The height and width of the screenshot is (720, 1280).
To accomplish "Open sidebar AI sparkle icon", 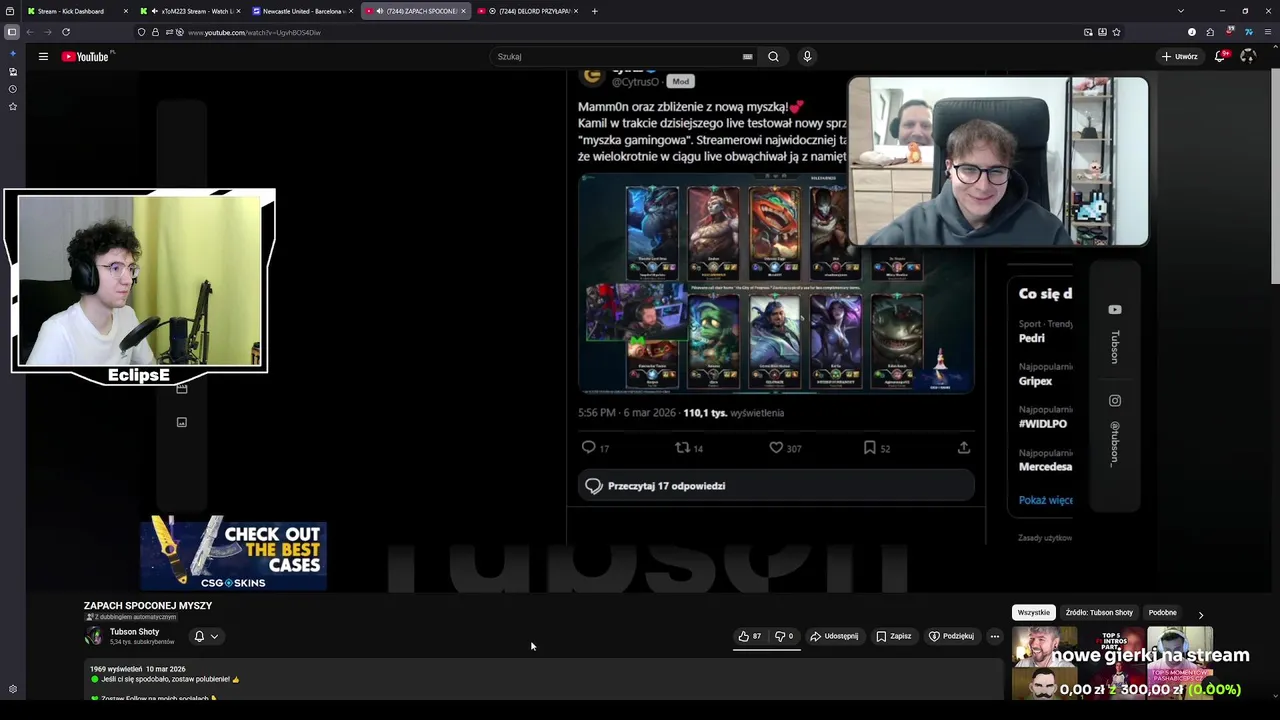I will tap(12, 53).
